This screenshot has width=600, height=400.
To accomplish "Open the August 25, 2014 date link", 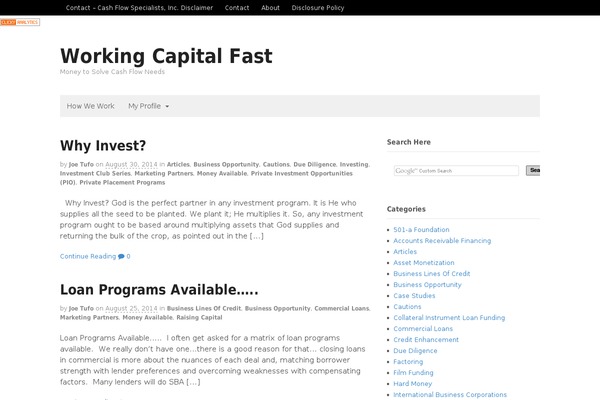I will [x=131, y=309].
